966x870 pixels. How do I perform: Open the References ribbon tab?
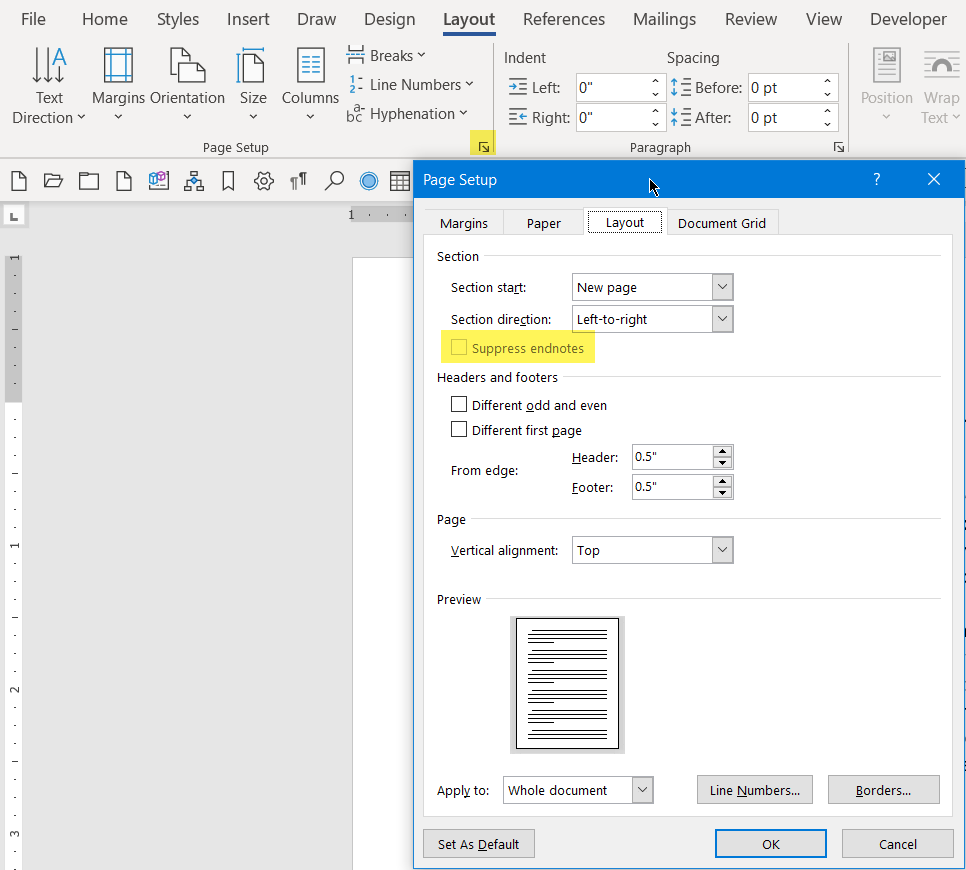pyautogui.click(x=564, y=19)
